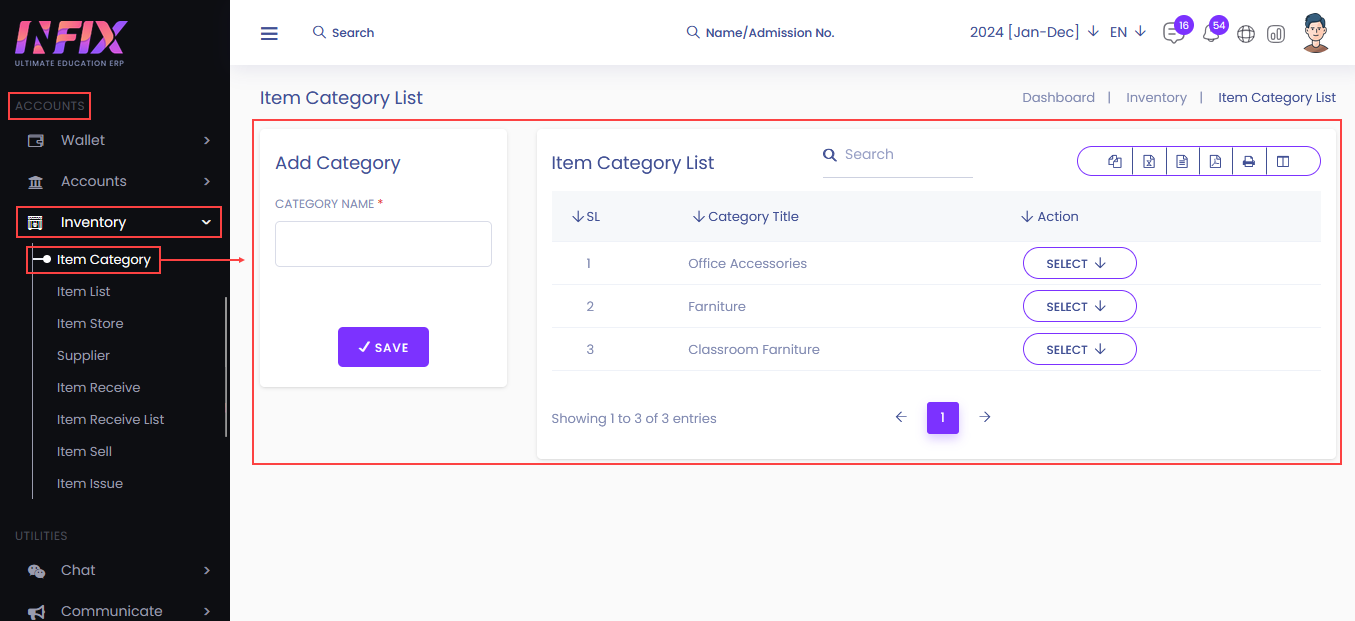Click the Inventory store icon in sidebar
This screenshot has width=1355, height=621.
click(36, 222)
